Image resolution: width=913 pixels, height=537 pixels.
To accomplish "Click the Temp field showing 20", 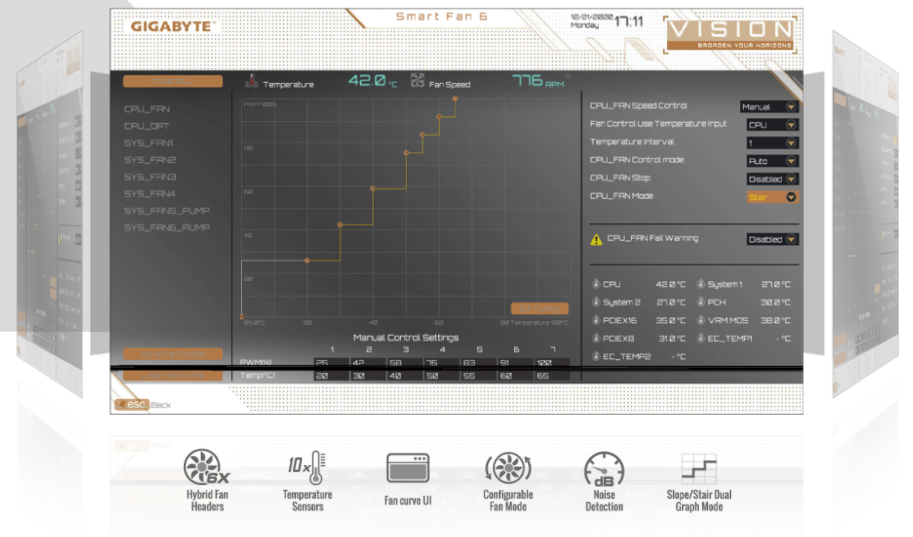I will coord(331,376).
